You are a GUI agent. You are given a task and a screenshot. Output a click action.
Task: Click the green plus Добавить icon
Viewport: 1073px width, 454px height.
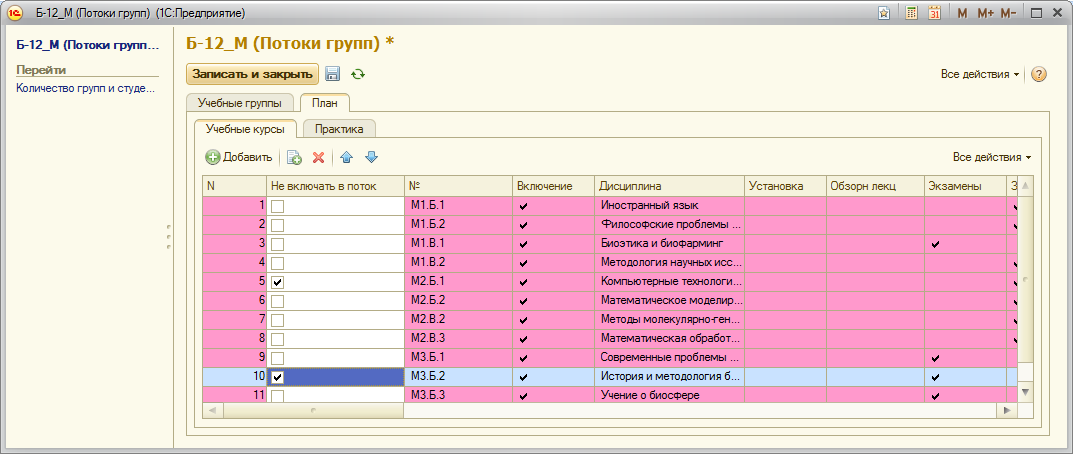tap(213, 157)
